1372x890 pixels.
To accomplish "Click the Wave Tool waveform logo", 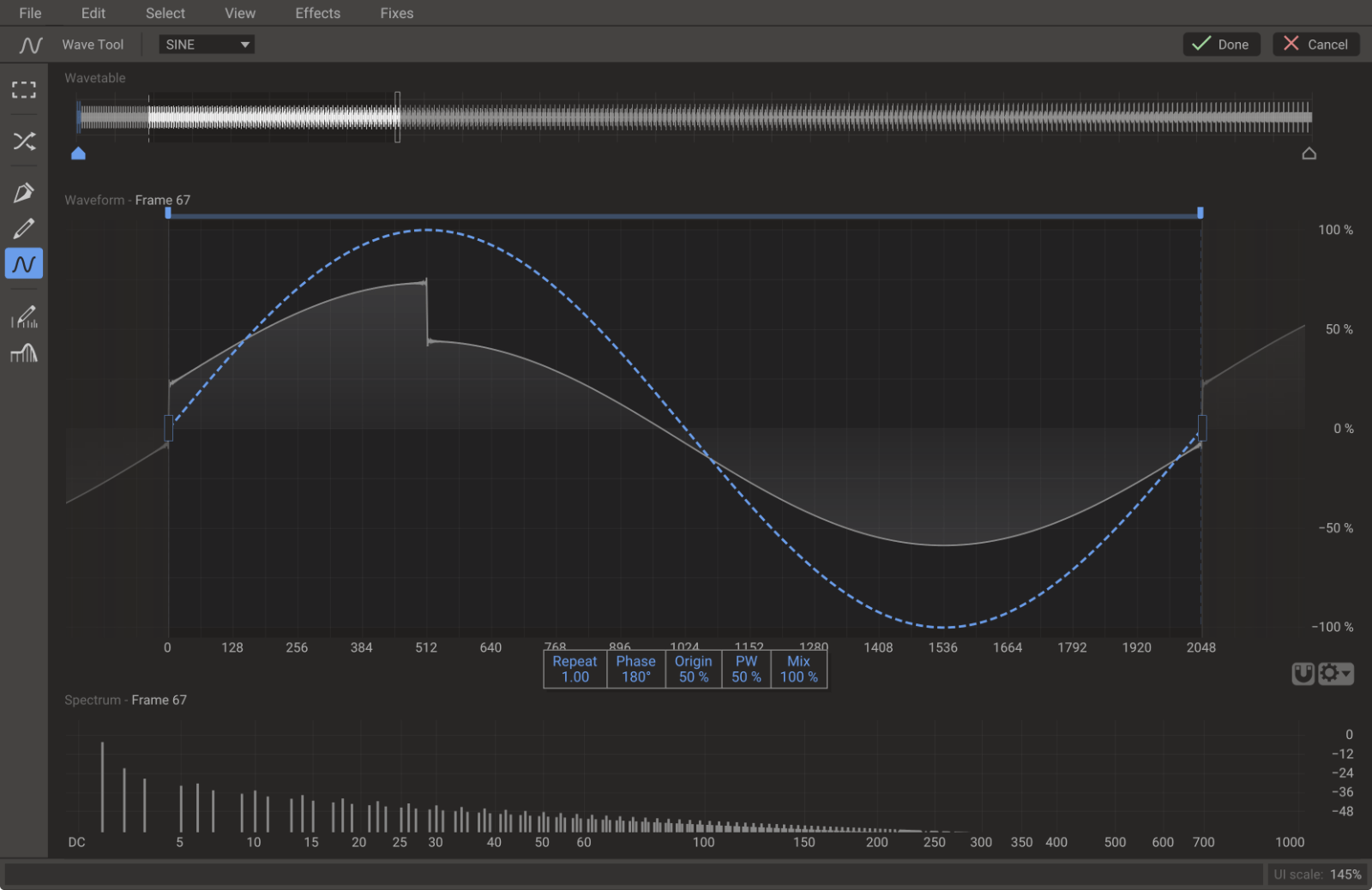I will coord(28,45).
